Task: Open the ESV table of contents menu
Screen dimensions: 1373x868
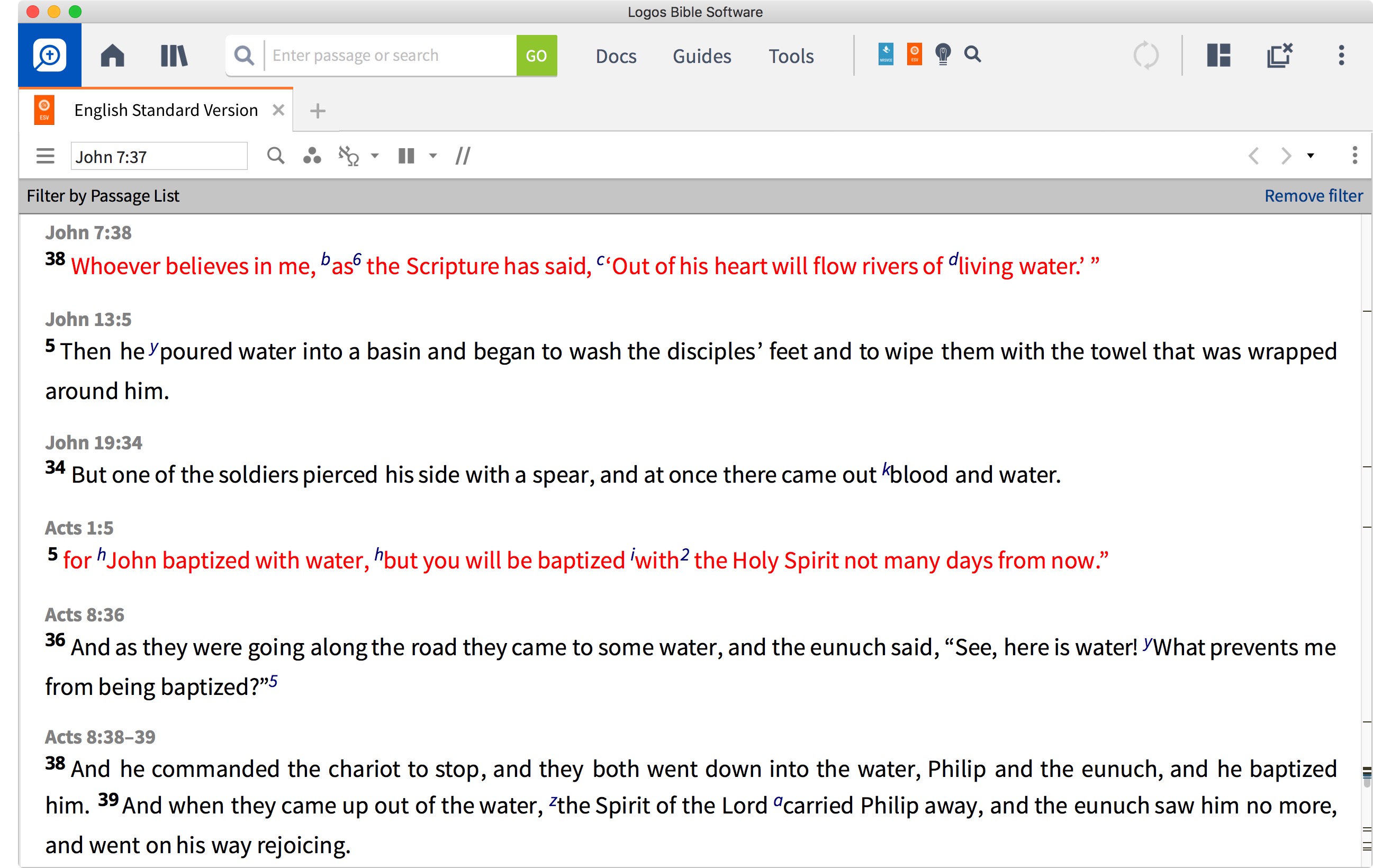Action: (45, 156)
